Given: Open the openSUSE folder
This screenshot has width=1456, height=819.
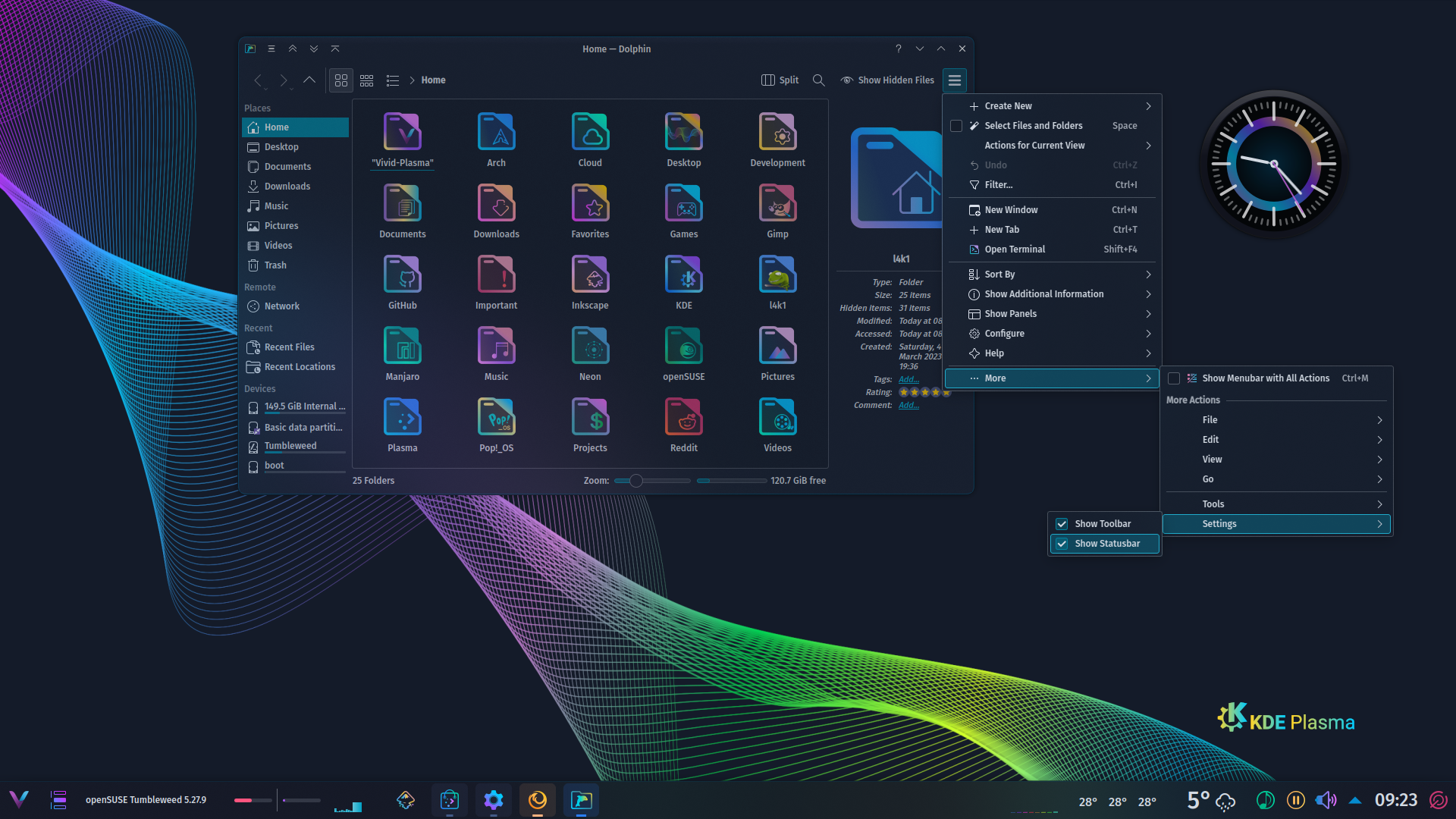Looking at the screenshot, I should (x=684, y=354).
